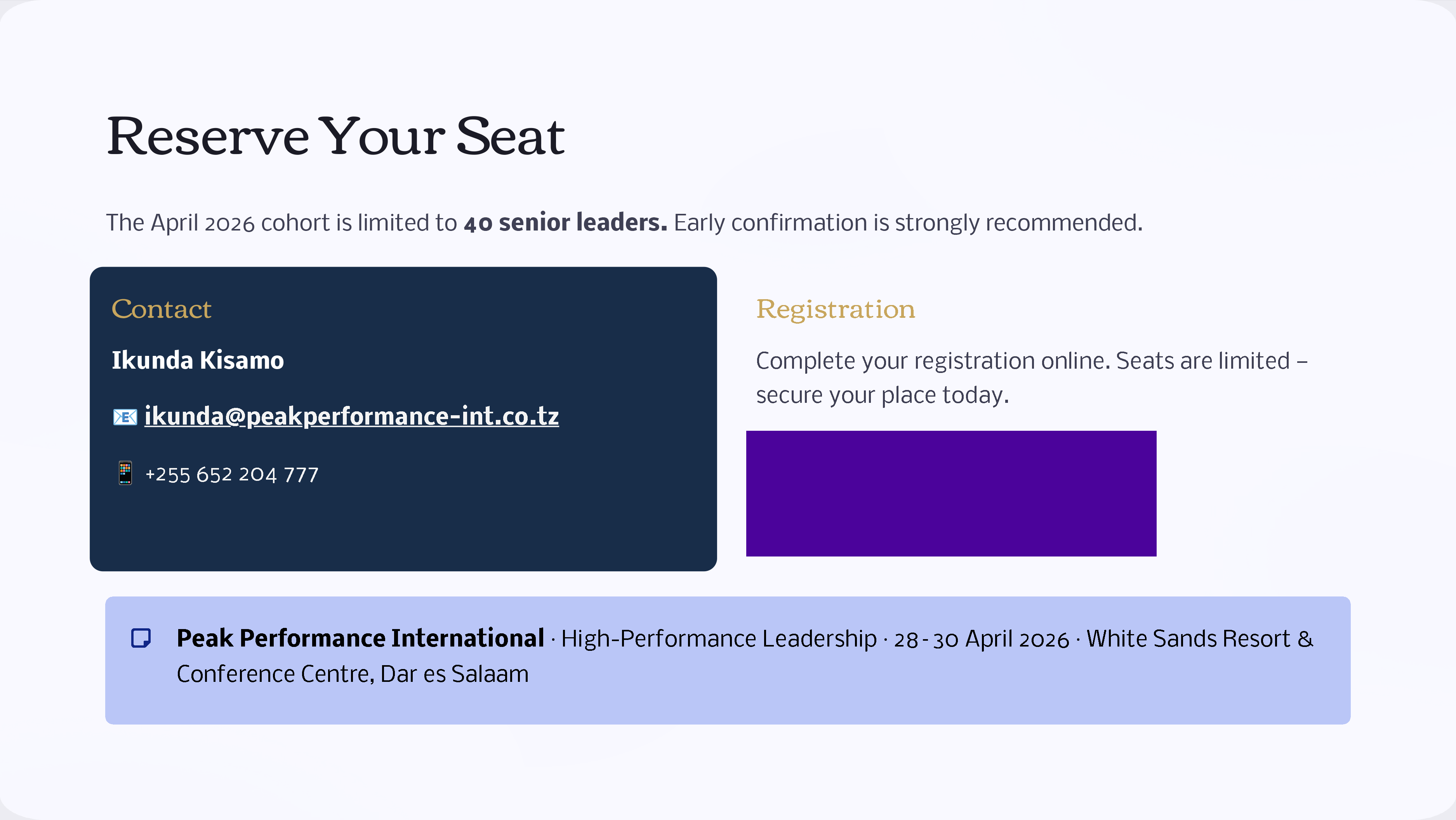Click the phone number +255 652 204 777
The height and width of the screenshot is (820, 1456).
pos(232,474)
